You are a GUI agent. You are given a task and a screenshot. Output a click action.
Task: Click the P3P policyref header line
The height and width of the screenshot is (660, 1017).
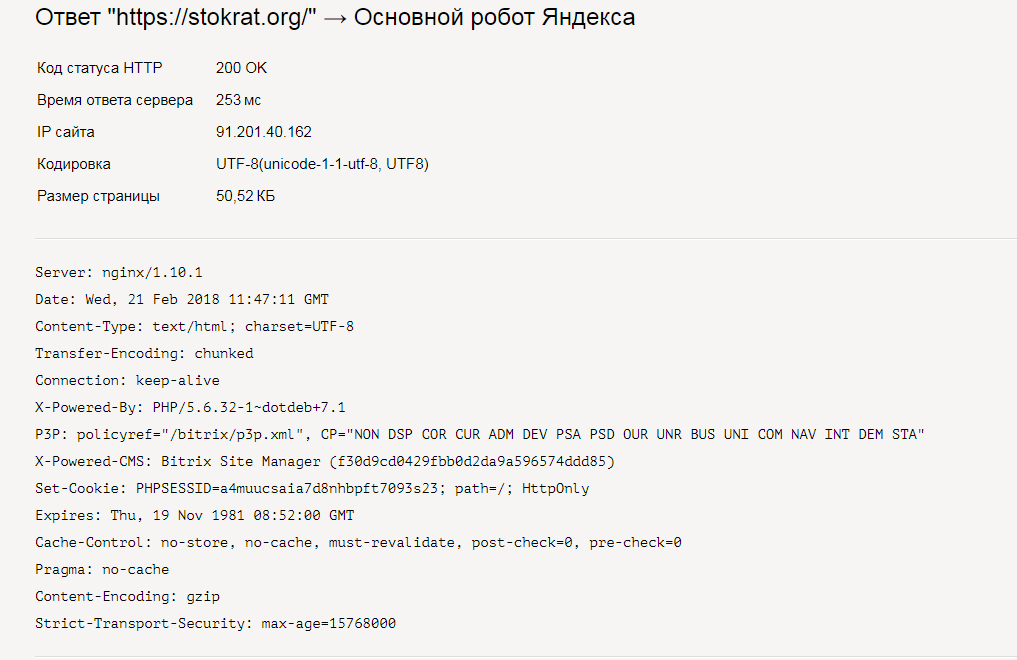[x=479, y=434]
